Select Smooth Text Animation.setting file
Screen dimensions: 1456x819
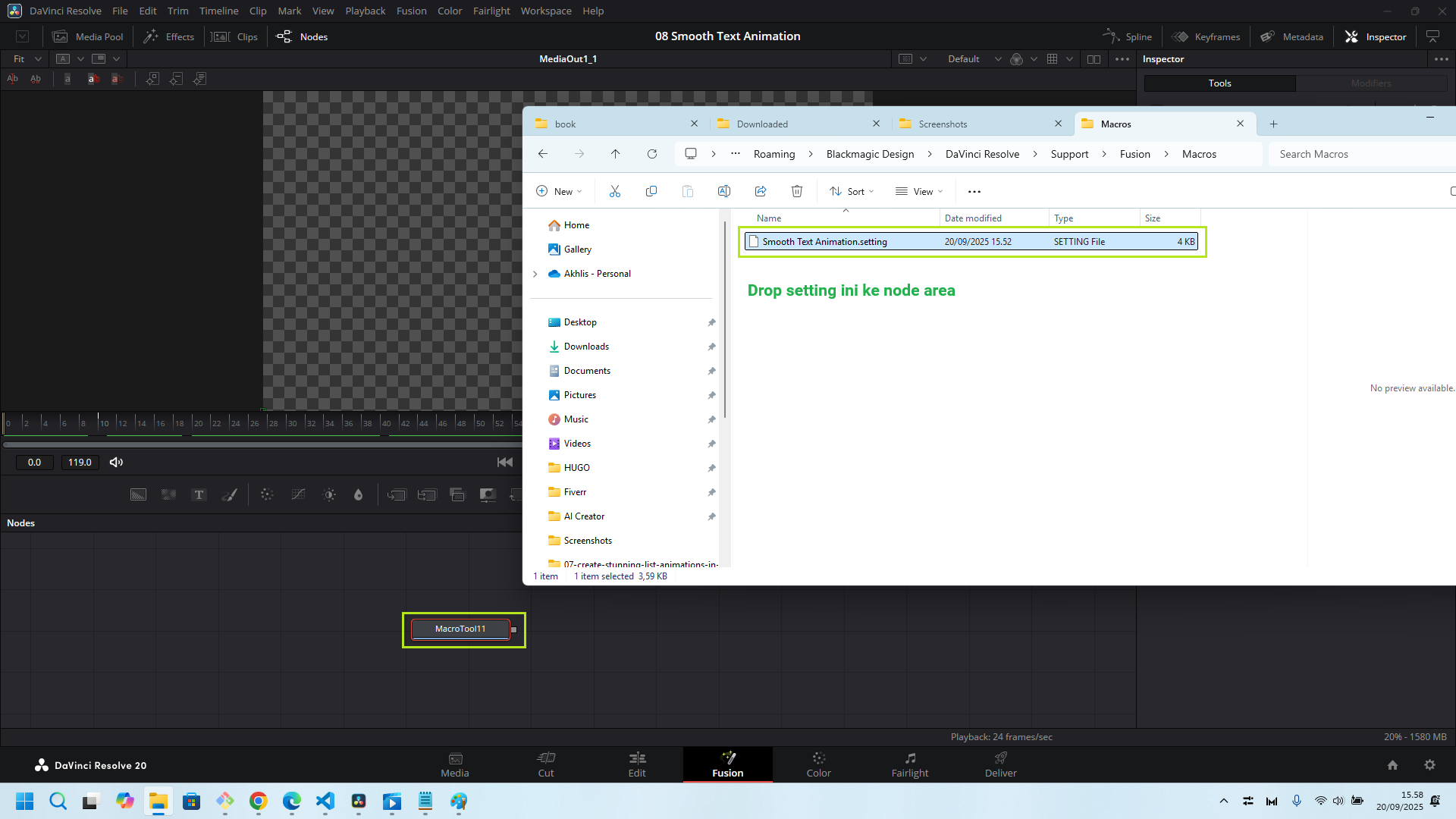coord(824,241)
